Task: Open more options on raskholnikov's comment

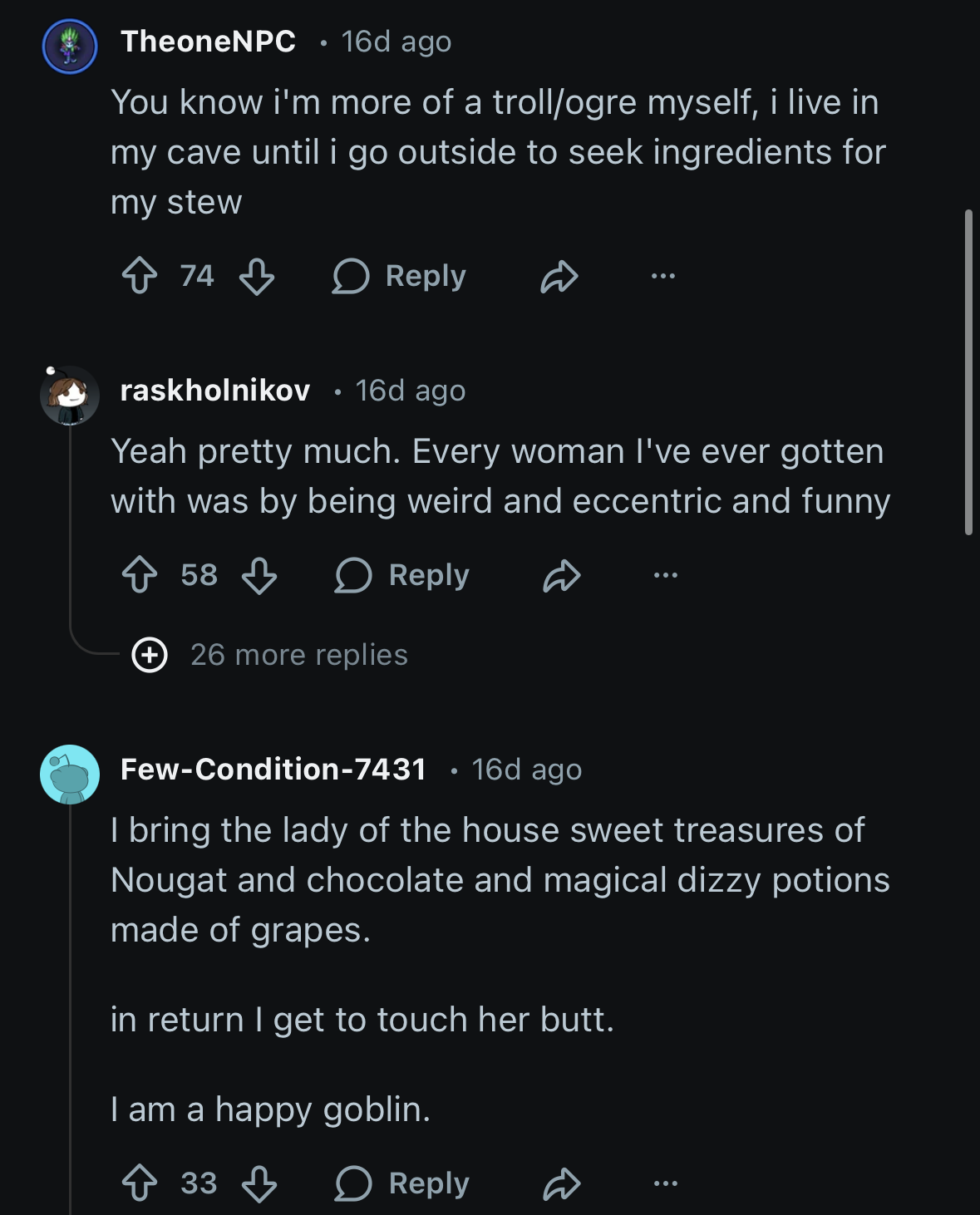Action: pyautogui.click(x=666, y=575)
